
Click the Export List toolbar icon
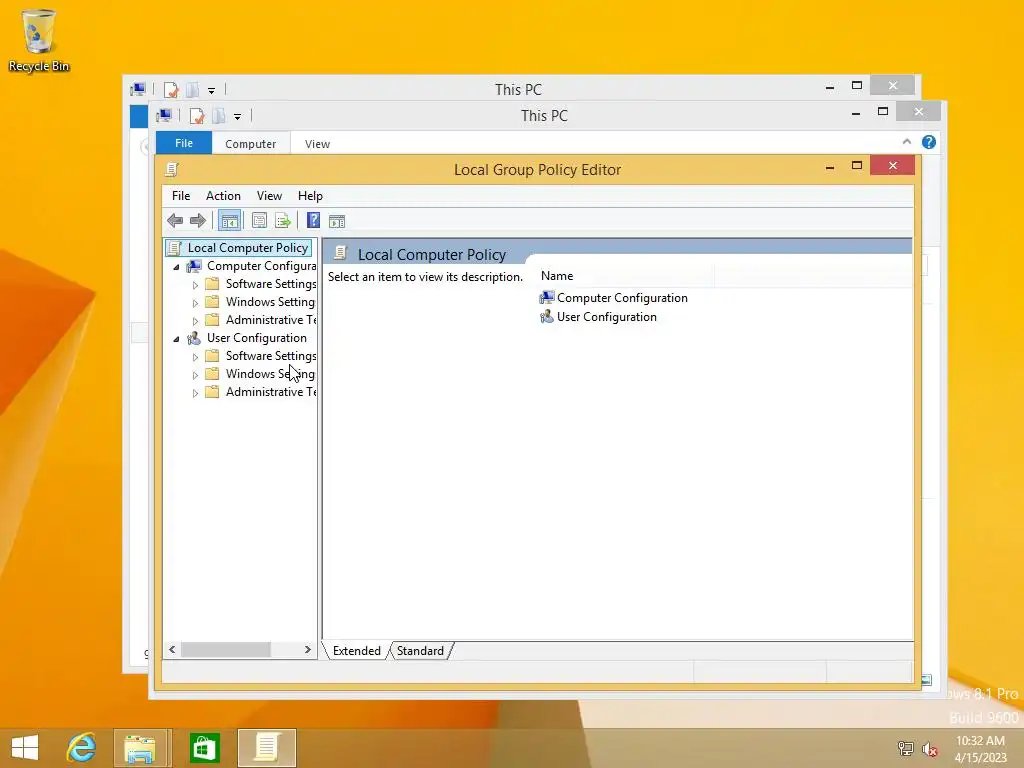point(283,221)
